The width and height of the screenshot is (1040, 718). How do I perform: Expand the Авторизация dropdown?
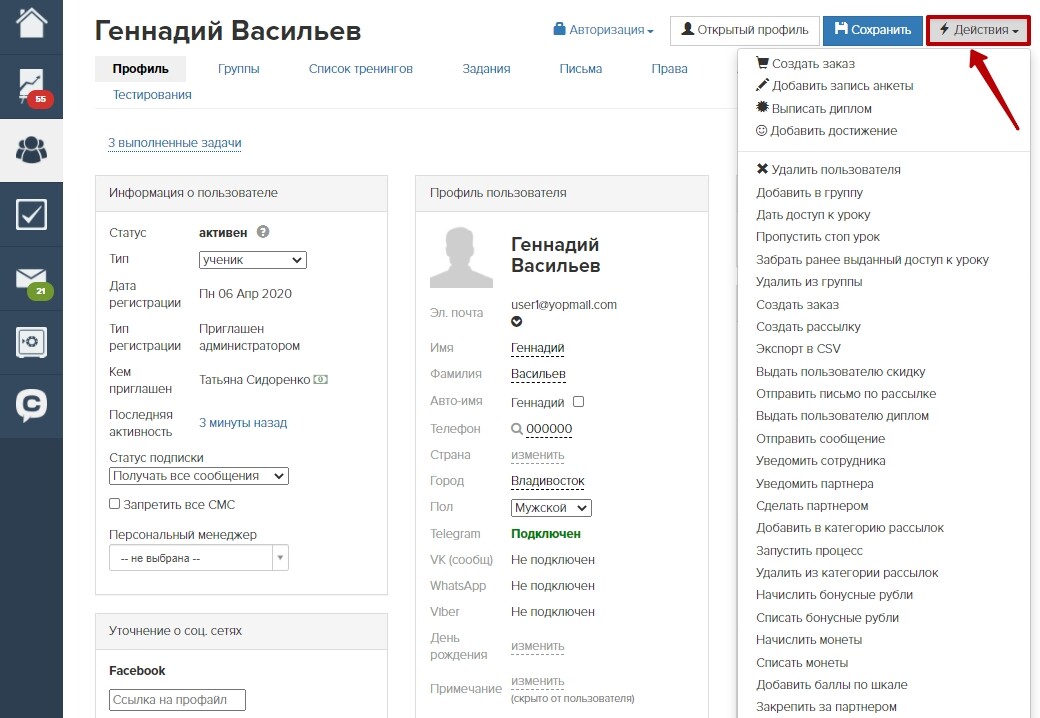tap(604, 30)
